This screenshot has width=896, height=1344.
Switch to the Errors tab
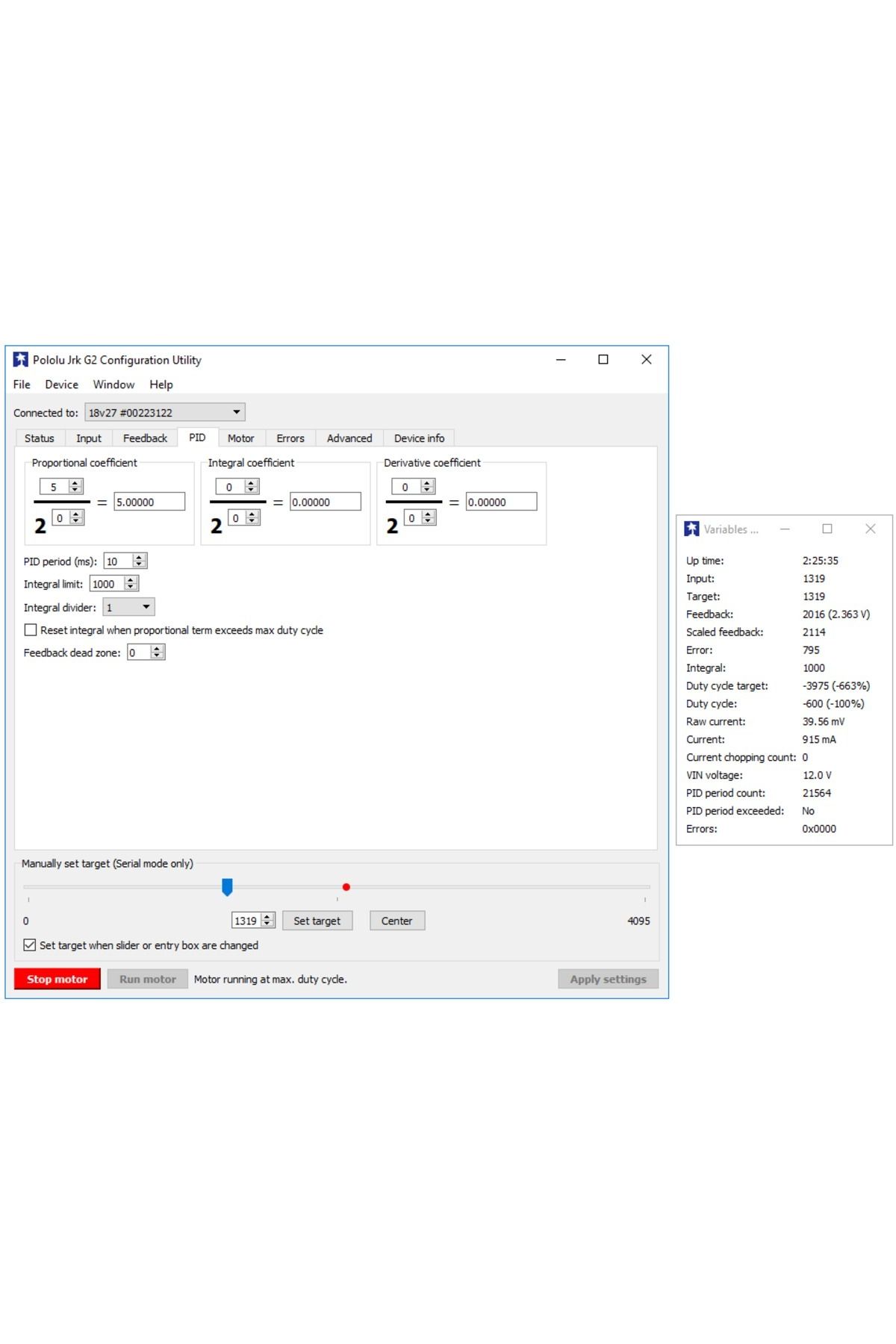click(x=290, y=438)
